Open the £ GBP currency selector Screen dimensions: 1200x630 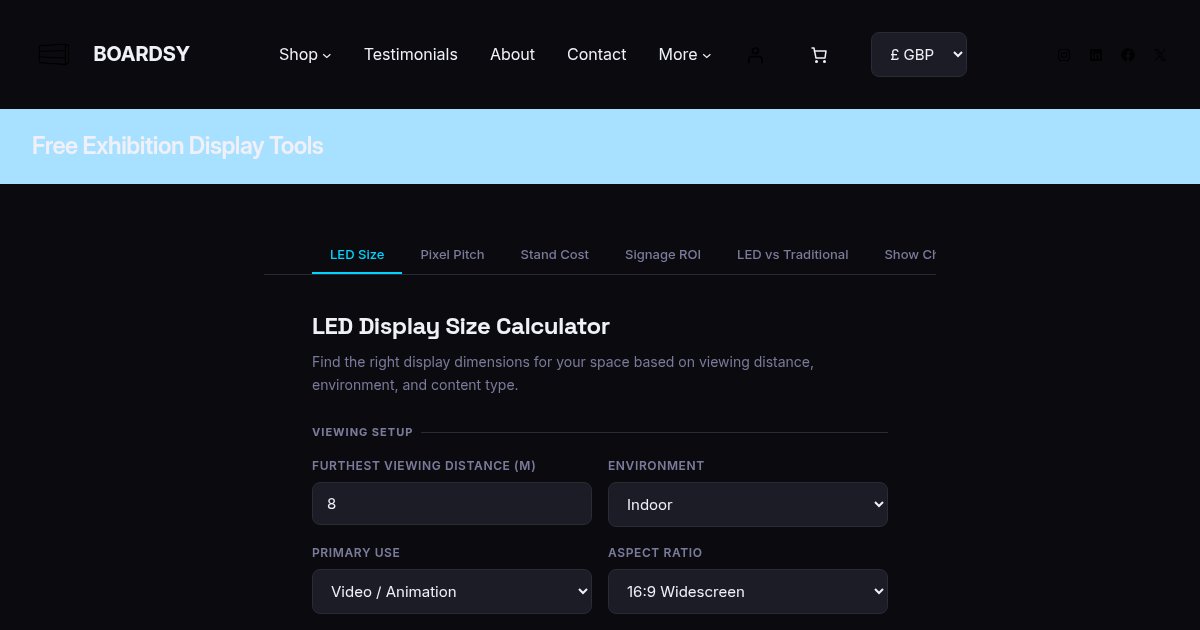[x=919, y=54]
